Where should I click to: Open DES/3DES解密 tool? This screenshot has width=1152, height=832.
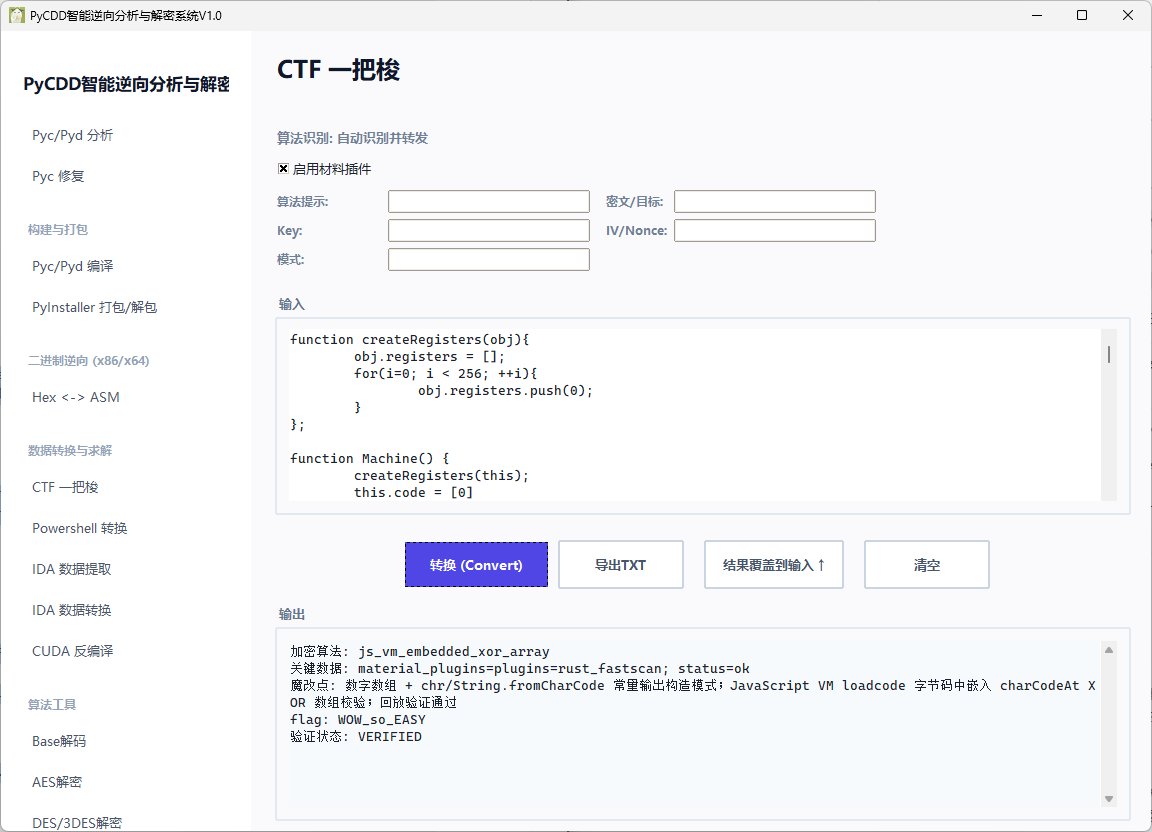pyautogui.click(x=76, y=823)
